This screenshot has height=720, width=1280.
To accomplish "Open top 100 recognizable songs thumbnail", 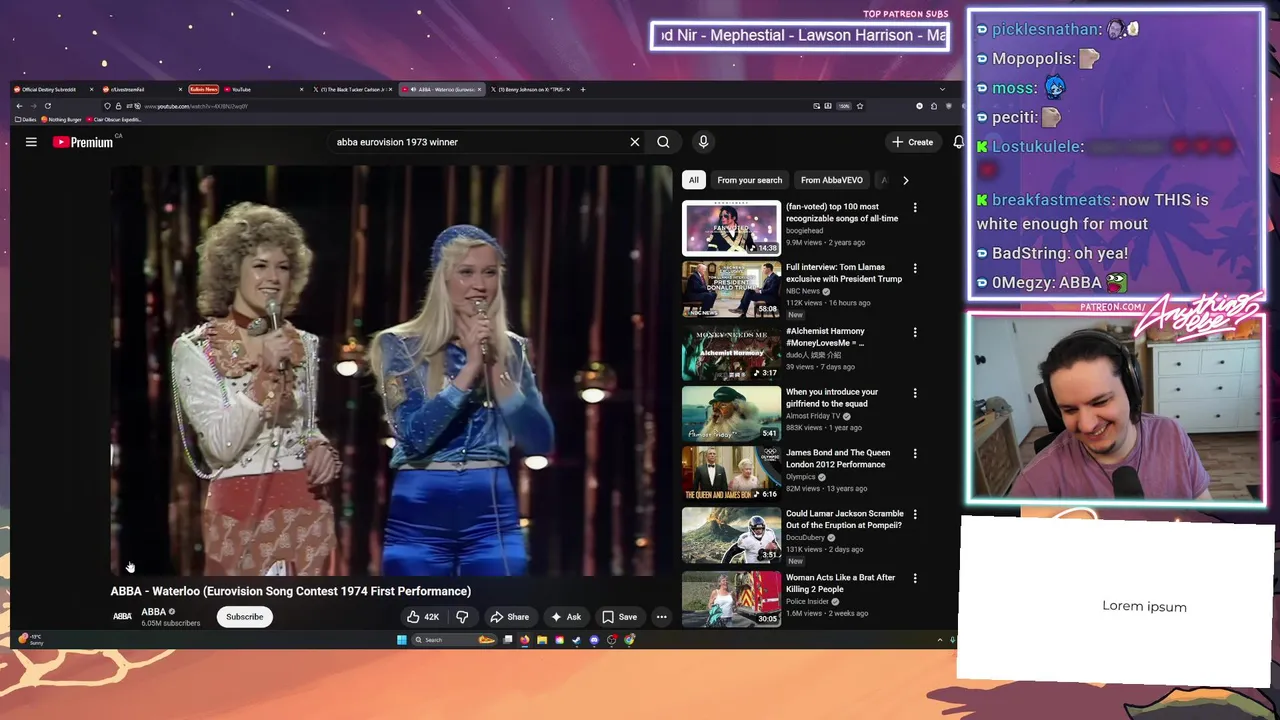I will pyautogui.click(x=731, y=228).
